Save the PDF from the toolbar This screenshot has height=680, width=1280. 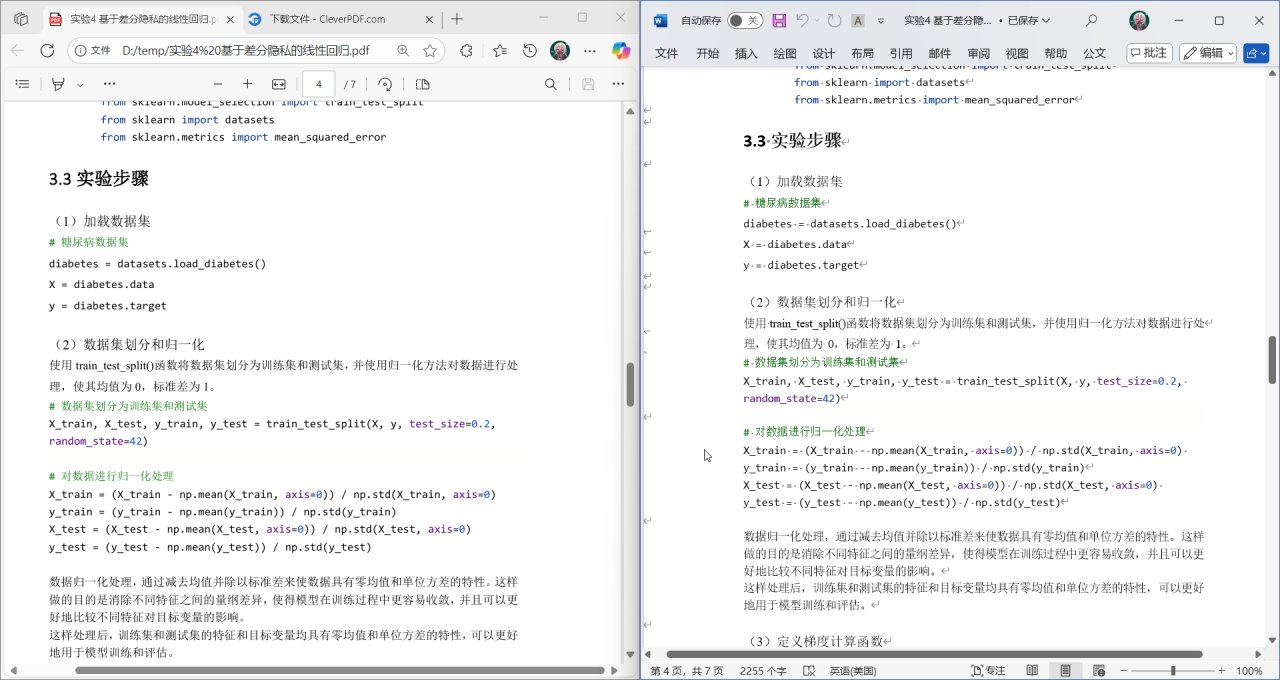[588, 85]
